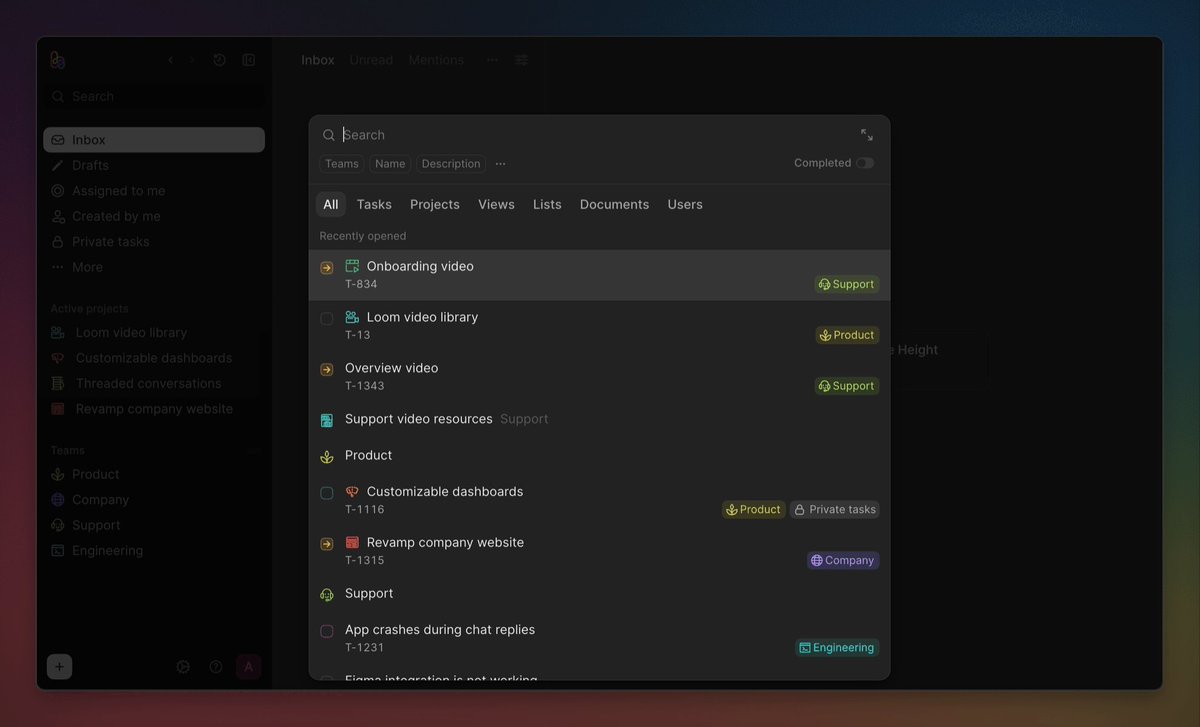Open Engineering team in sidebar
Viewport: 1200px width, 727px height.
[x=154, y=551]
